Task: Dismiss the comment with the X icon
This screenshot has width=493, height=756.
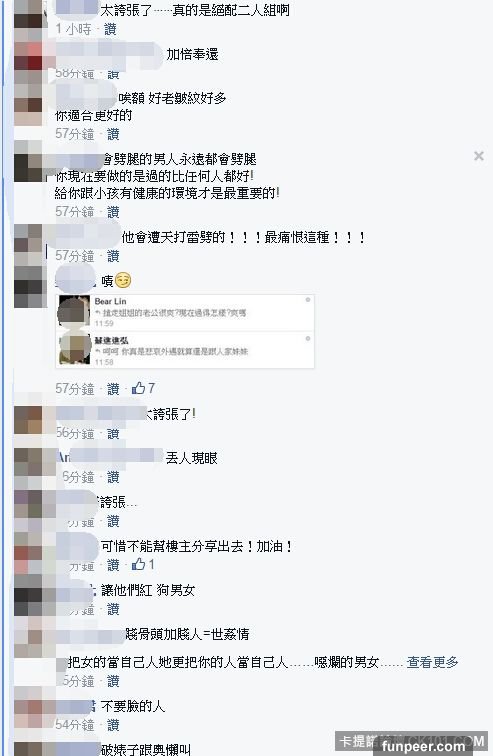Action: [479, 156]
